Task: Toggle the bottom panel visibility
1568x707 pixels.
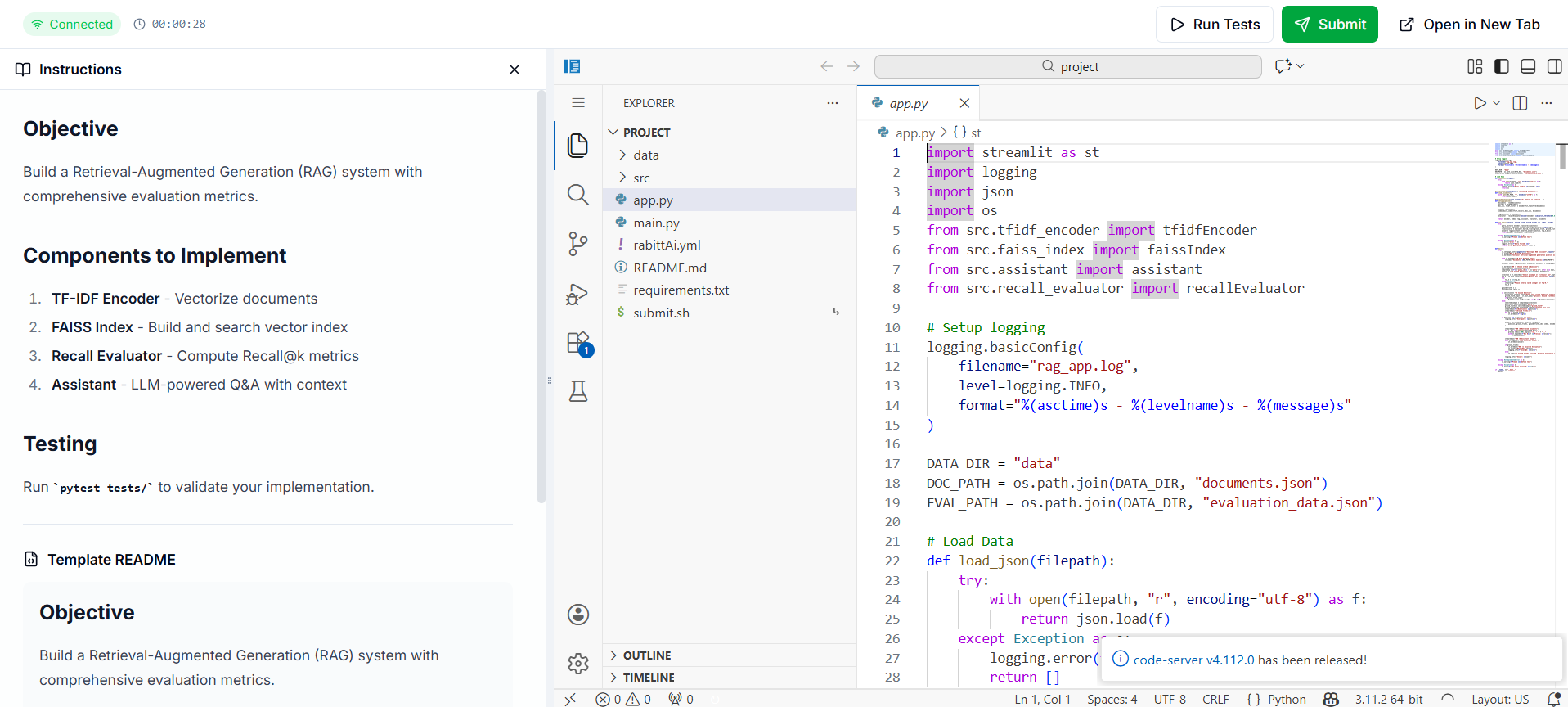Action: pos(1527,66)
